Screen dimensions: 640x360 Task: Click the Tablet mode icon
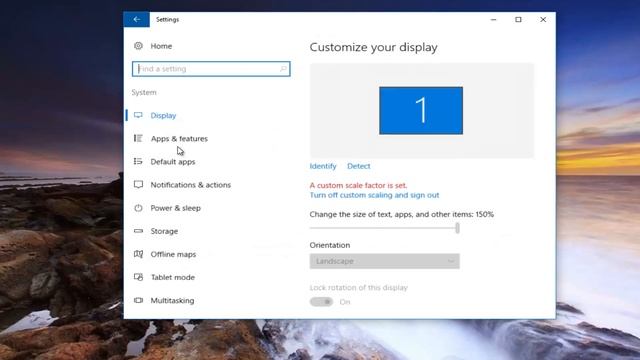point(138,277)
